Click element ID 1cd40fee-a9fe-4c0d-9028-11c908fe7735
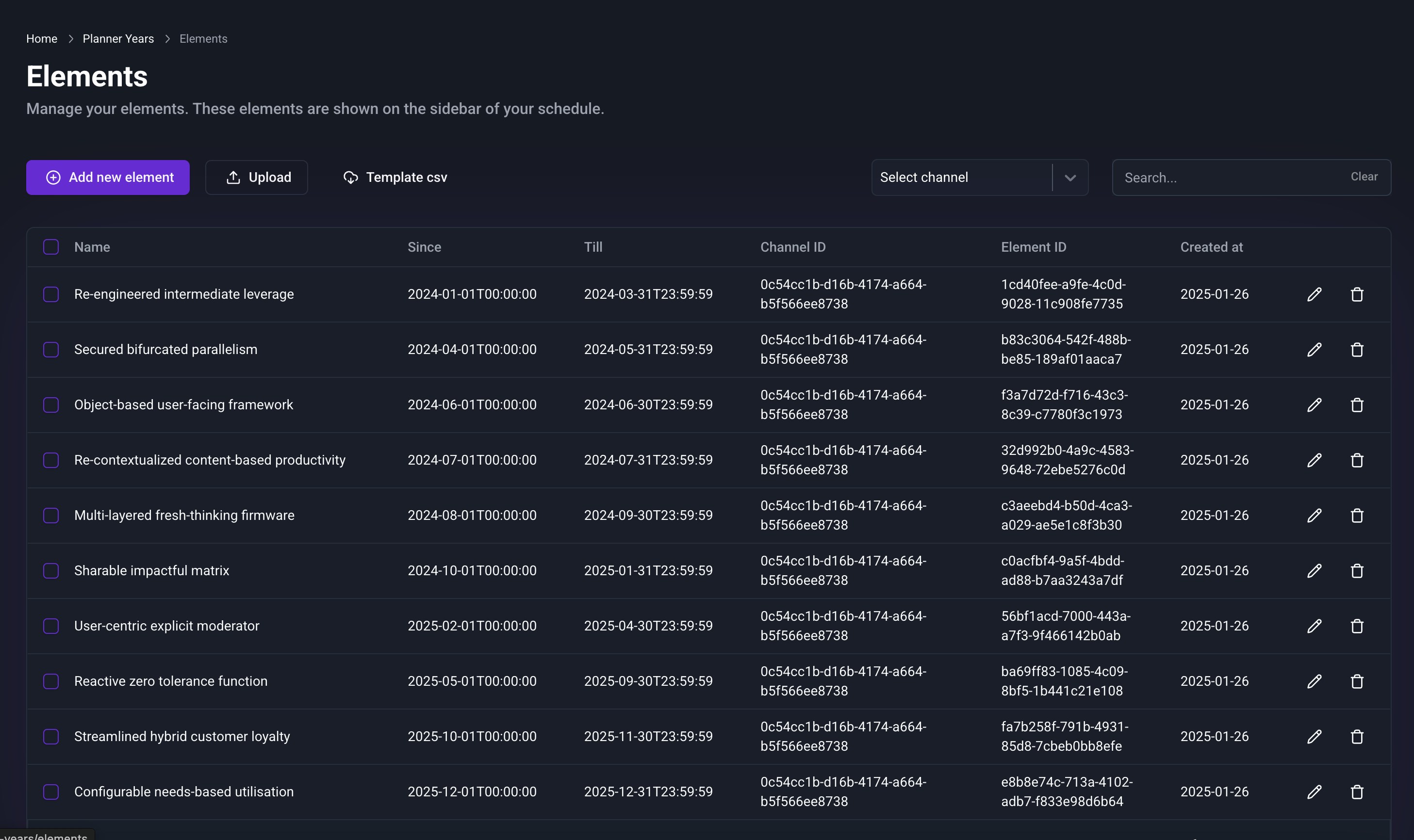Image resolution: width=1414 pixels, height=840 pixels. point(1064,294)
